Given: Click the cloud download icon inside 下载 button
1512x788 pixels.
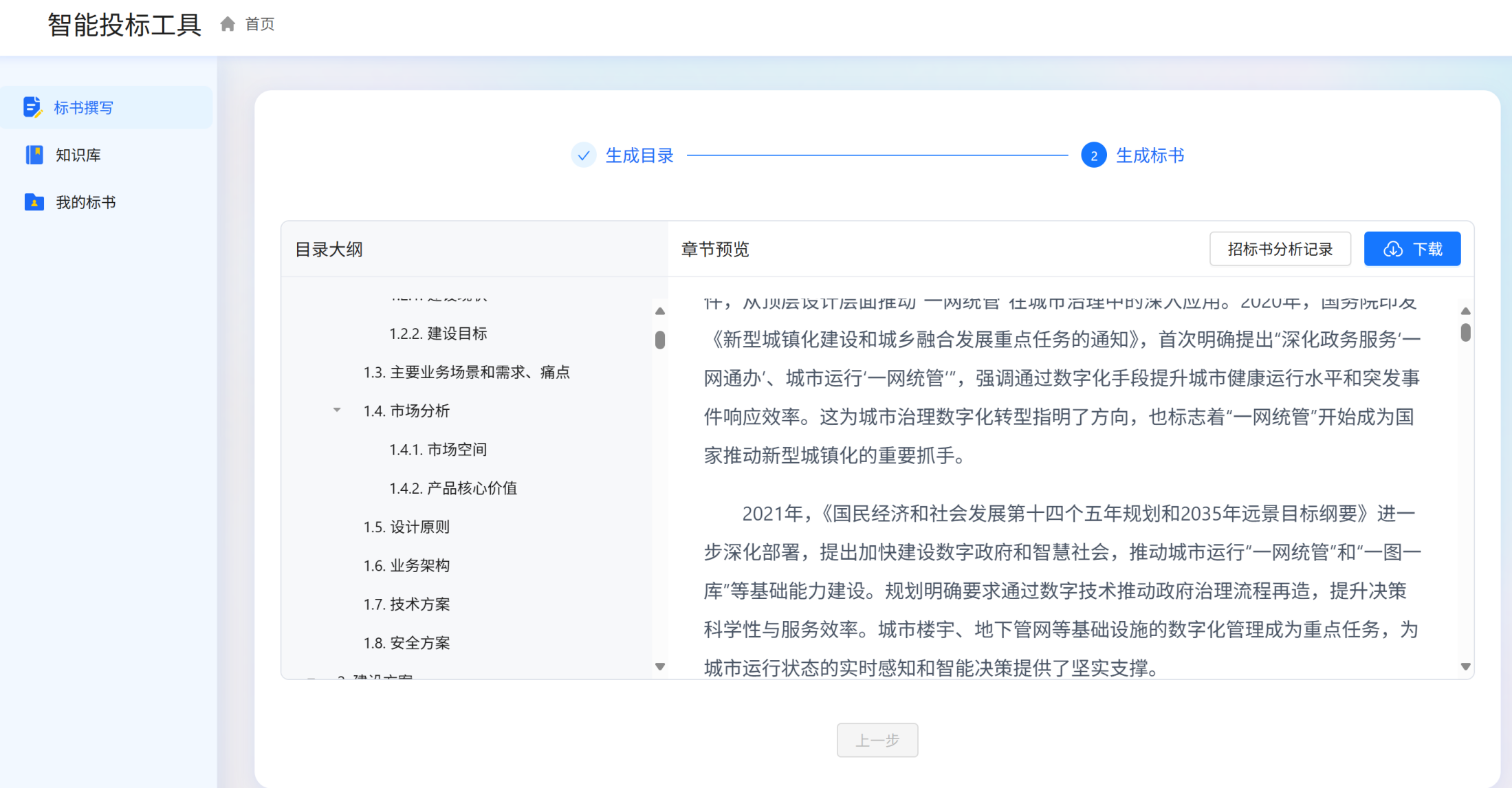Looking at the screenshot, I should pyautogui.click(x=1393, y=249).
